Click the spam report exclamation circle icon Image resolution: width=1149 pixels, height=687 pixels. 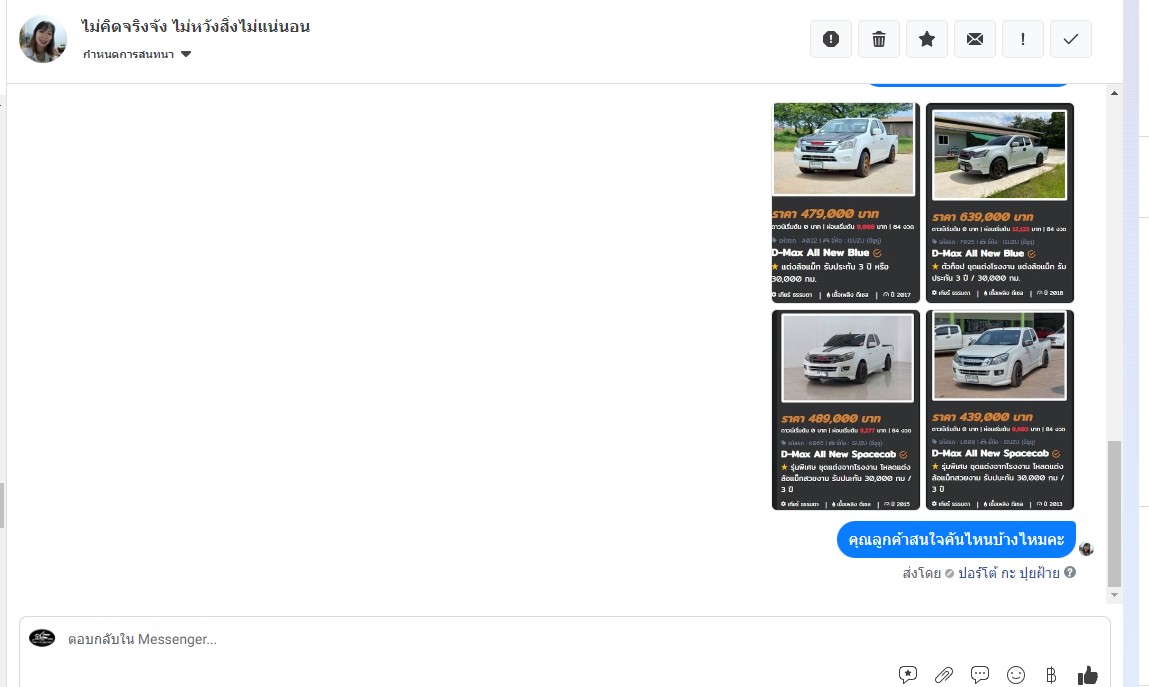[x=830, y=39]
